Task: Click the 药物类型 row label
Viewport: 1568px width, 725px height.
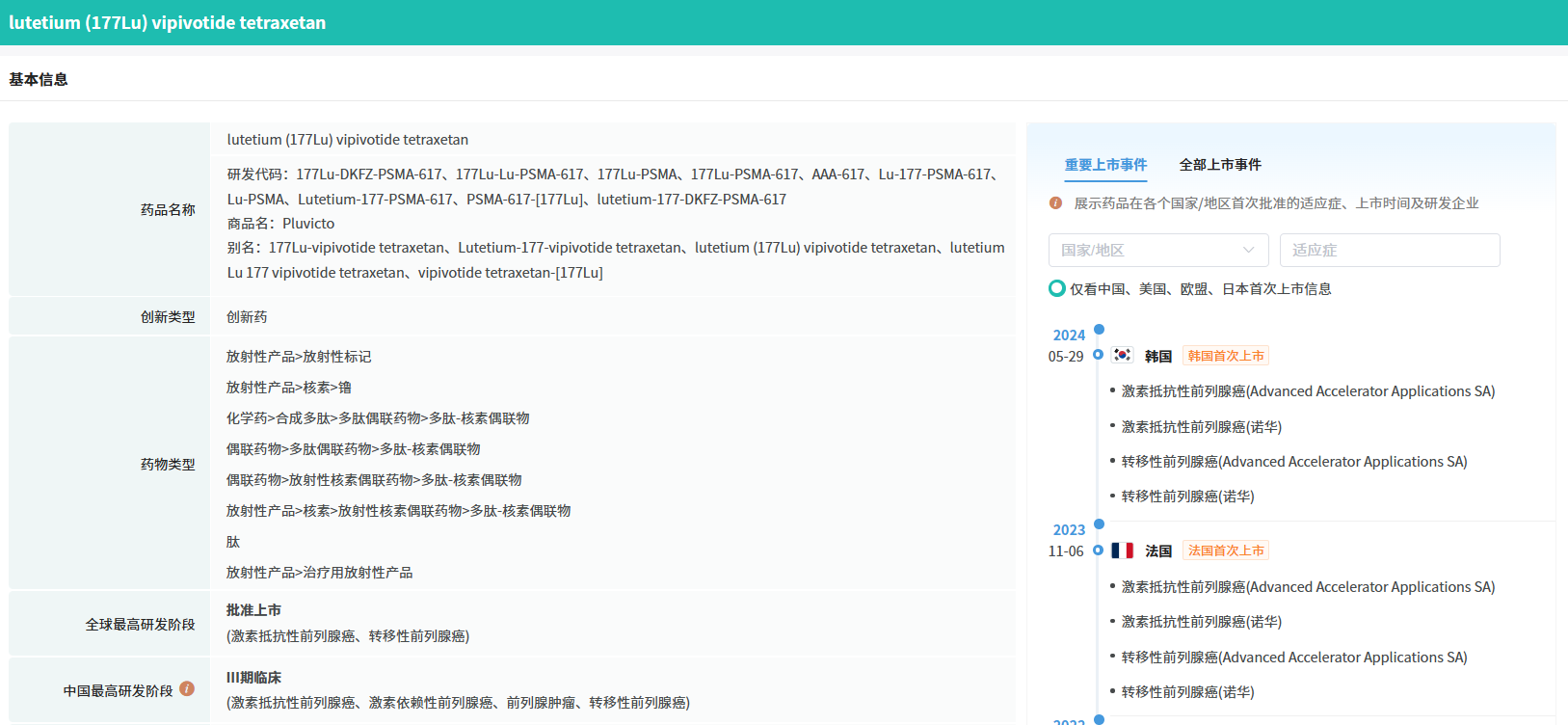Action: click(168, 464)
